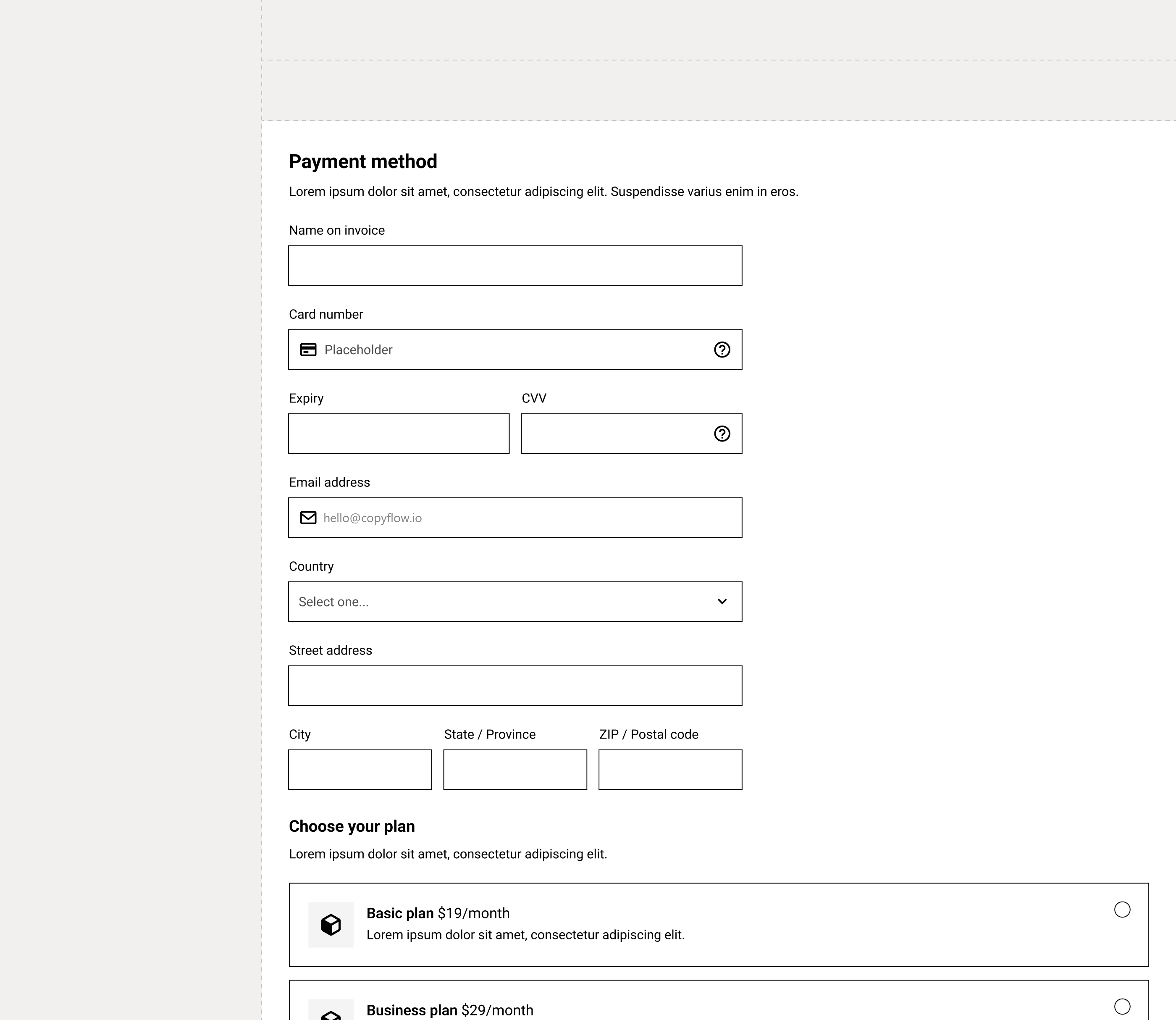The height and width of the screenshot is (1020, 1176).
Task: Click the ZIP / Postal code input field
Action: pos(670,770)
